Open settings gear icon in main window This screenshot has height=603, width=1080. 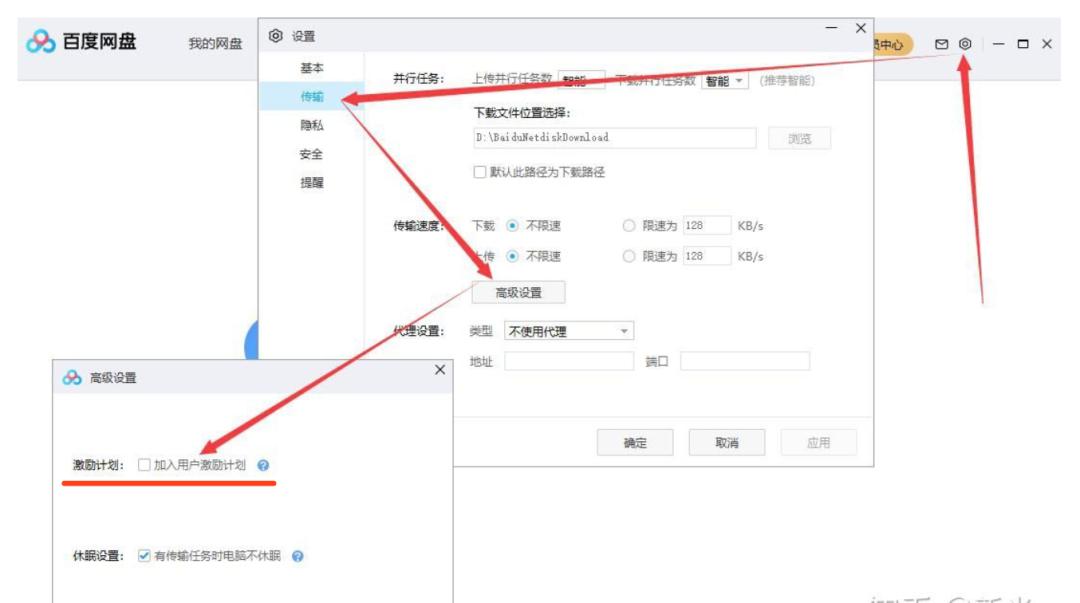pyautogui.click(x=965, y=43)
